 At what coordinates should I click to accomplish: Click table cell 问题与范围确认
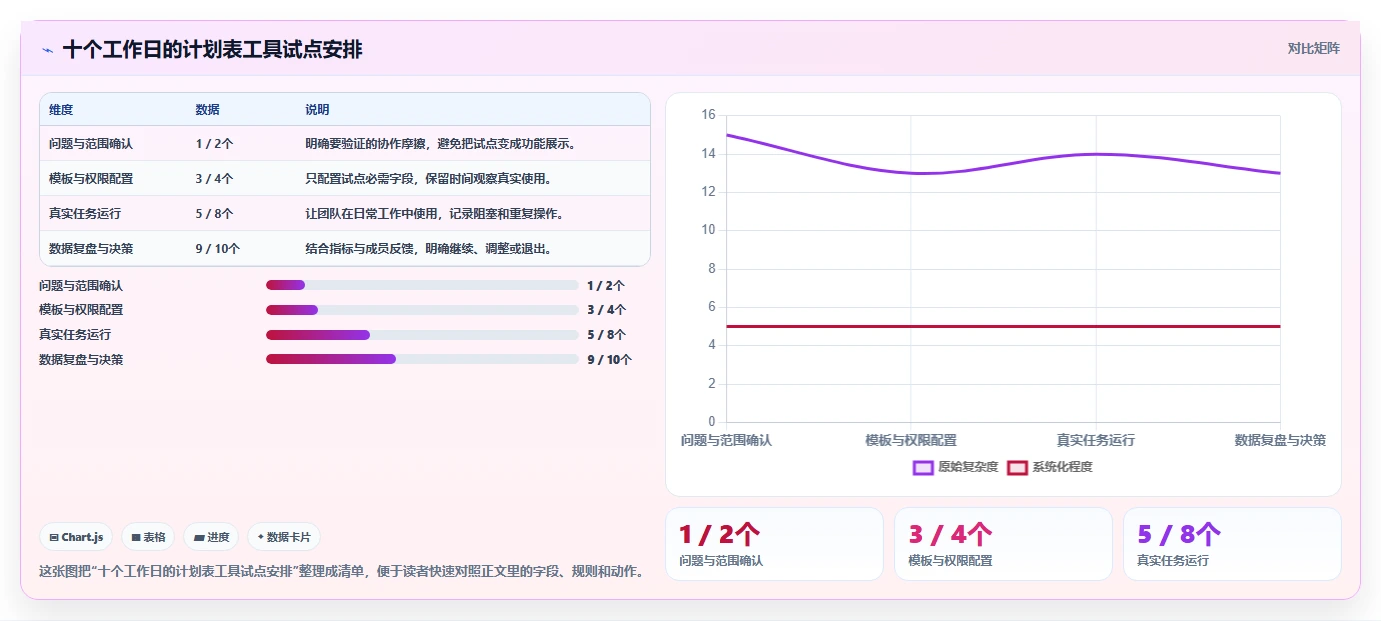click(91, 144)
